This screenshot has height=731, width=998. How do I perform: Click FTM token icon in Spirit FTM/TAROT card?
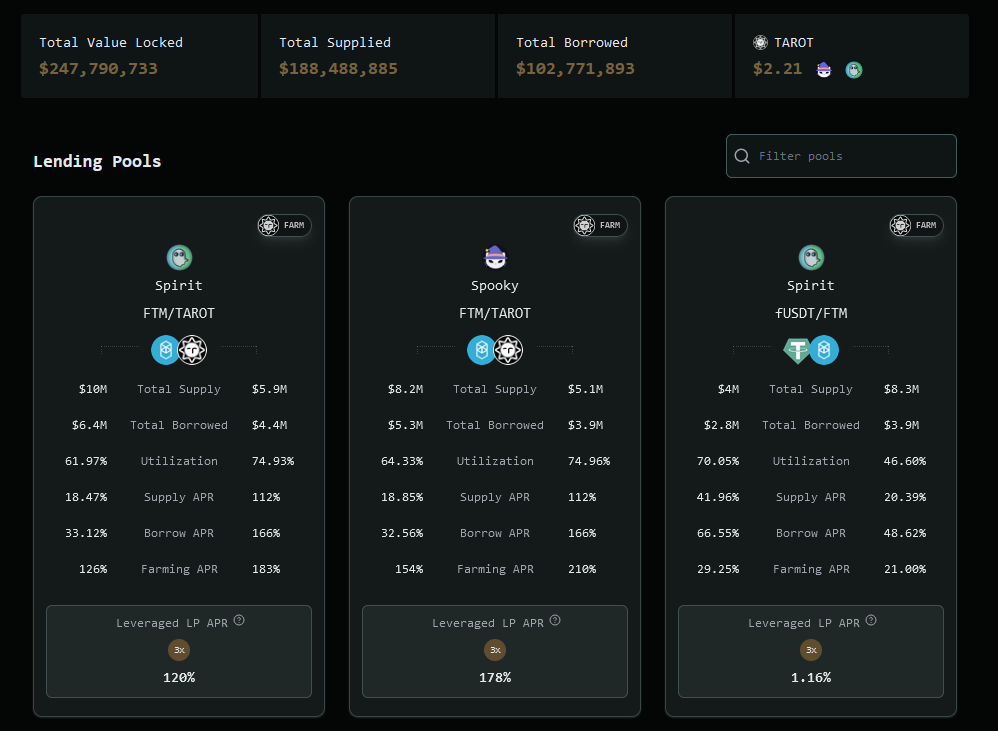coord(165,350)
